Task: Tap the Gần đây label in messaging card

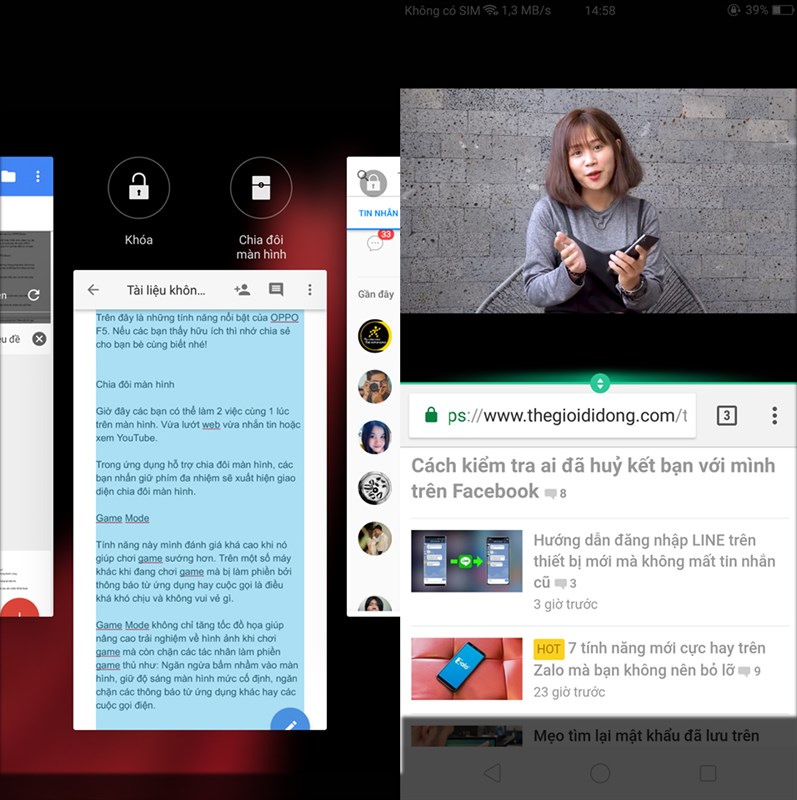Action: (x=376, y=294)
